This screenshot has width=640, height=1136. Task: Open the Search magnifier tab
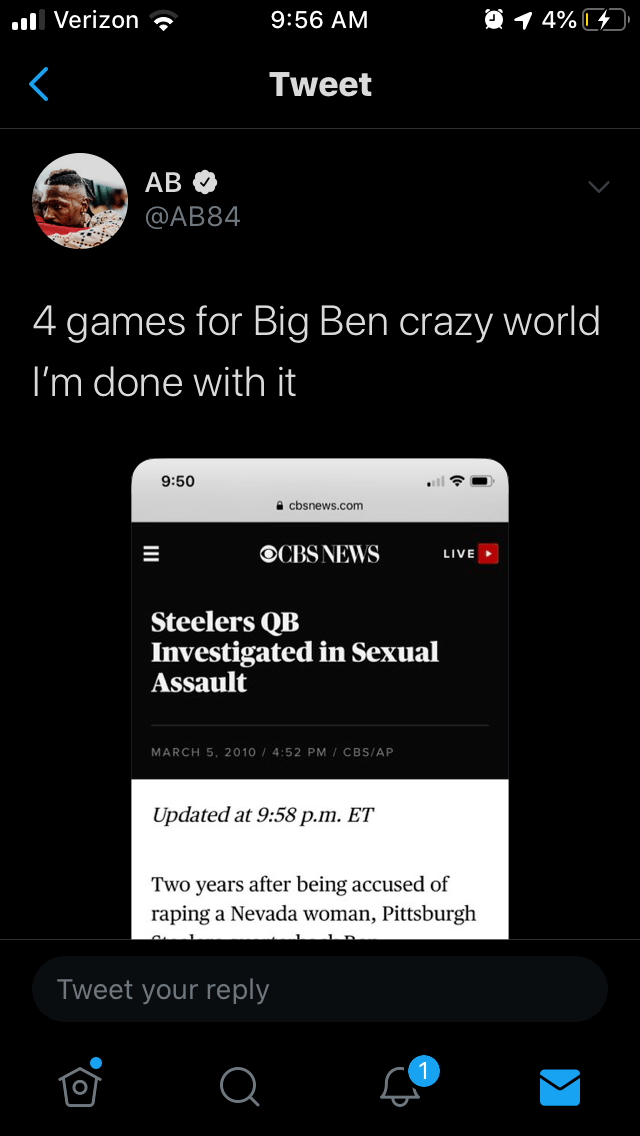point(239,1087)
